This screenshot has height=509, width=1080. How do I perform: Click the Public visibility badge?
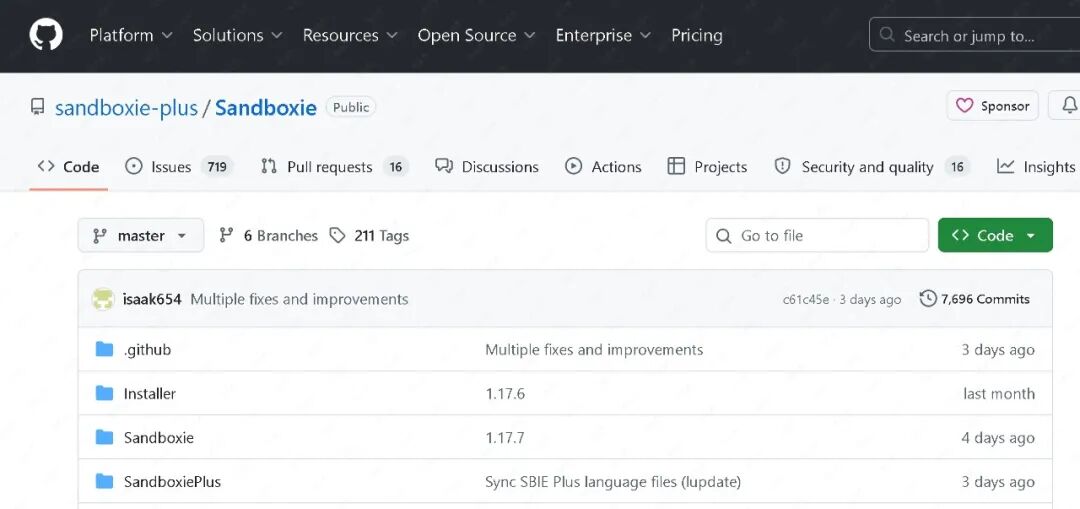[351, 107]
